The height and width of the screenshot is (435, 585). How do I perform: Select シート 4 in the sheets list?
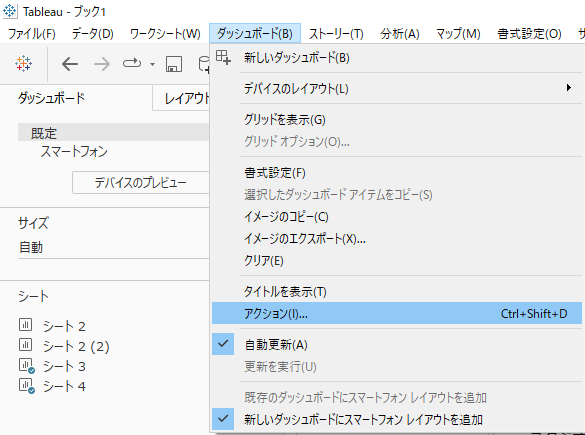tap(64, 386)
